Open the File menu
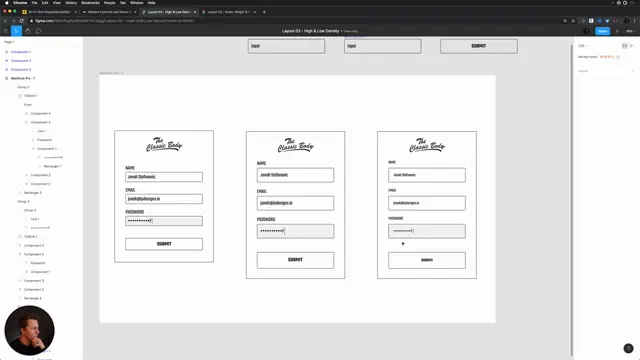Screen dimensions: 640x360 (x=34, y=2)
